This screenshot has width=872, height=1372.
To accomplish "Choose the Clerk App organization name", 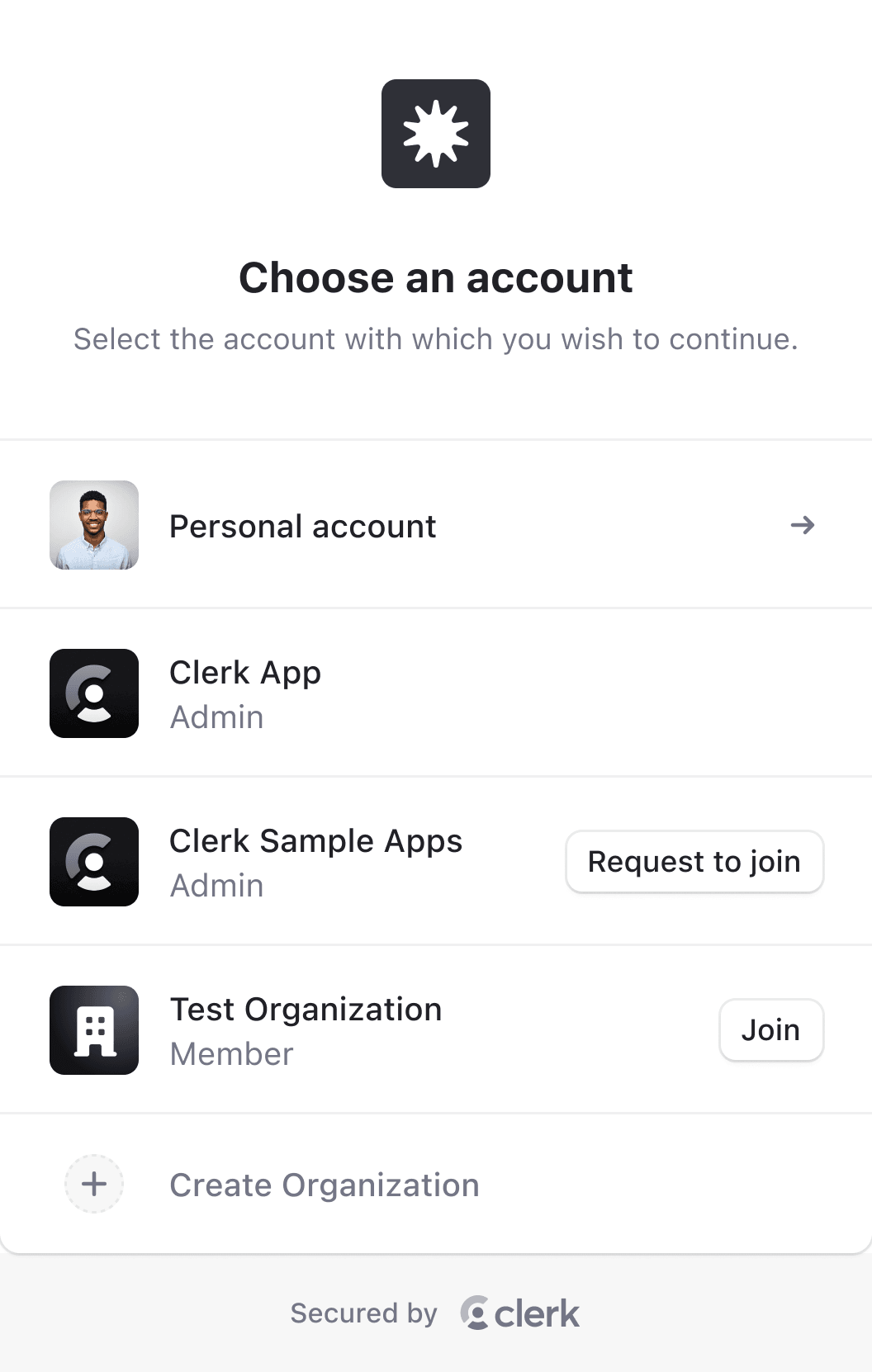I will (x=245, y=673).
